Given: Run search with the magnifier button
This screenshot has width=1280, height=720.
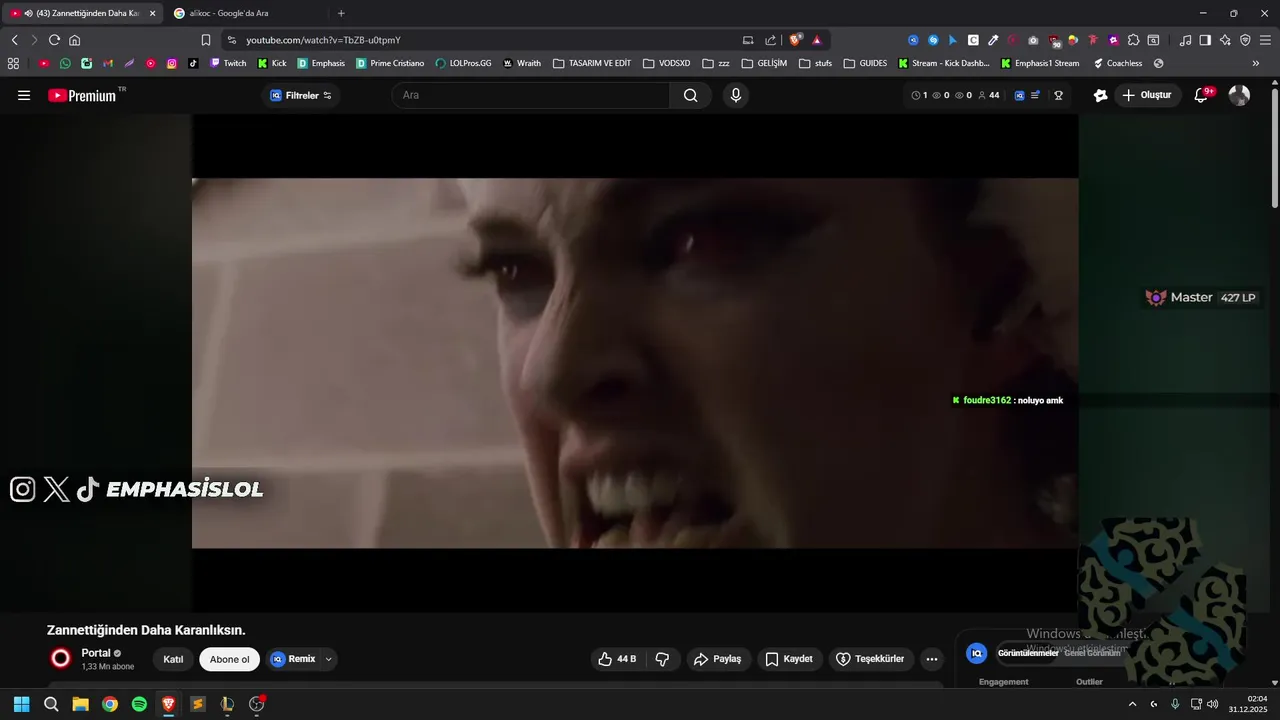Looking at the screenshot, I should tap(691, 95).
